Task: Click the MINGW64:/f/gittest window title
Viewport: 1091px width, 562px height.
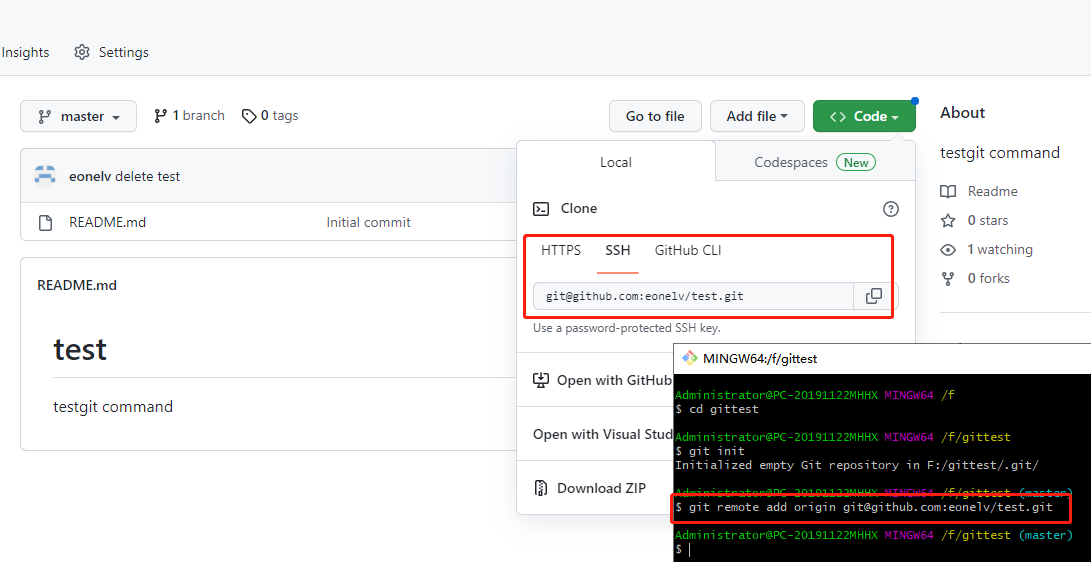Action: tap(760, 359)
